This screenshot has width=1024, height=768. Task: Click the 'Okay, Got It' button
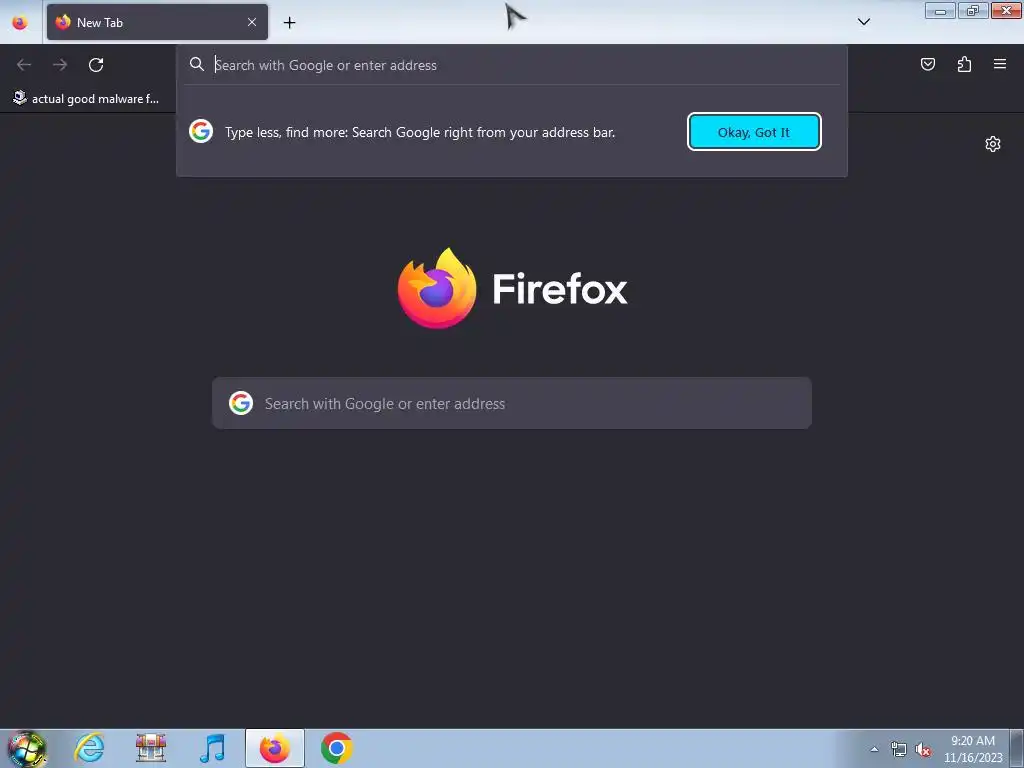(754, 132)
